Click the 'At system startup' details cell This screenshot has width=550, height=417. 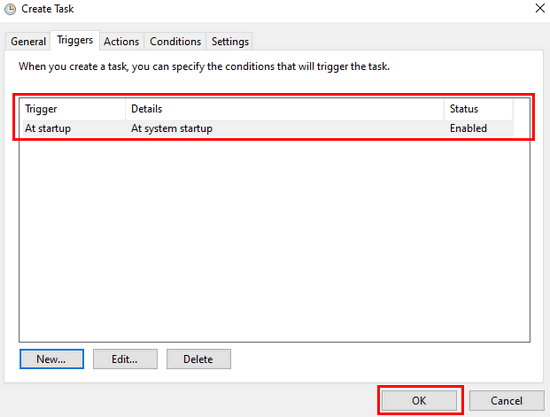[172, 128]
